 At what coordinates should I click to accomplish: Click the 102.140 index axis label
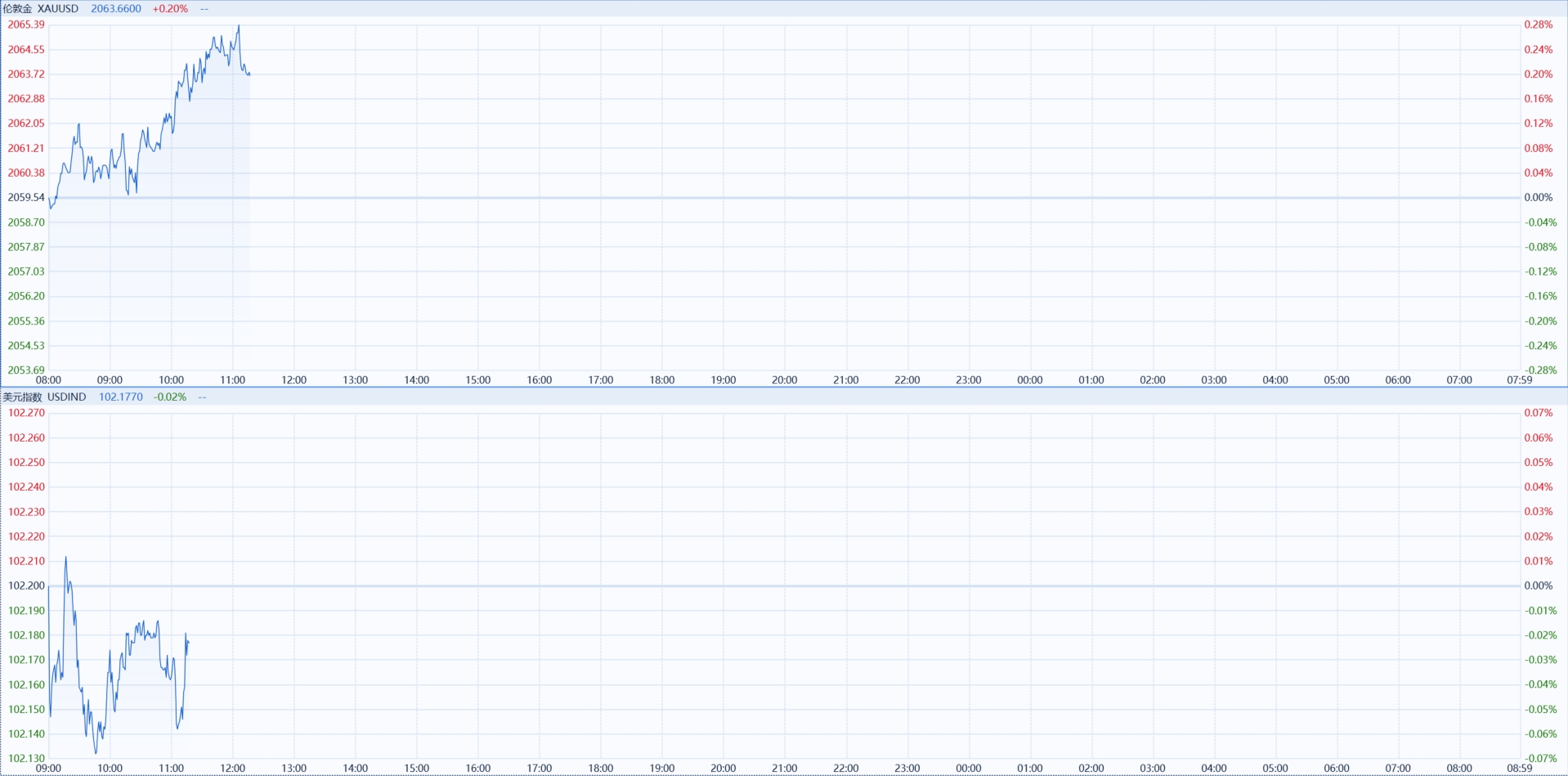pyautogui.click(x=26, y=734)
